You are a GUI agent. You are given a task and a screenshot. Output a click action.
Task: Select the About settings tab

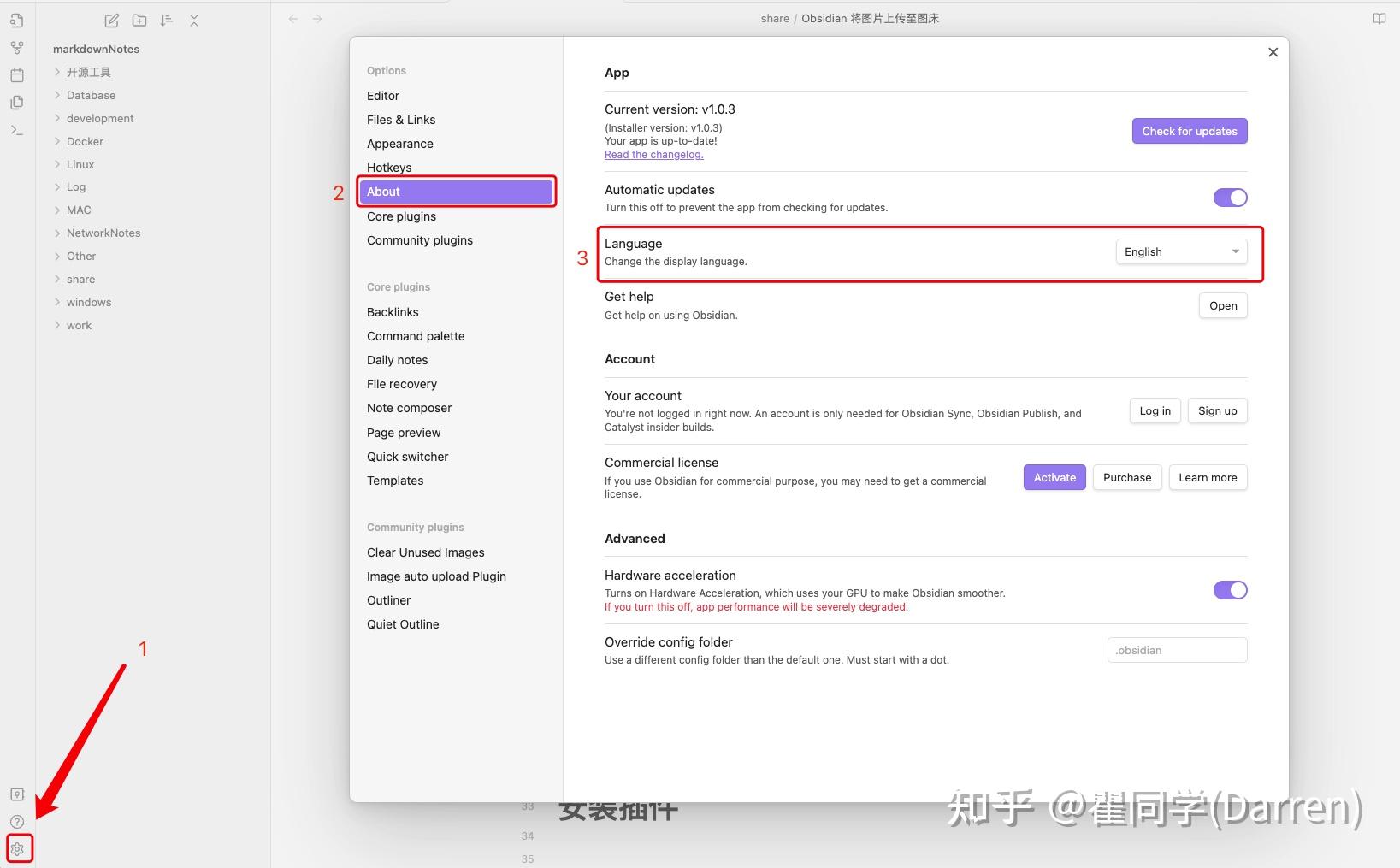click(x=456, y=192)
